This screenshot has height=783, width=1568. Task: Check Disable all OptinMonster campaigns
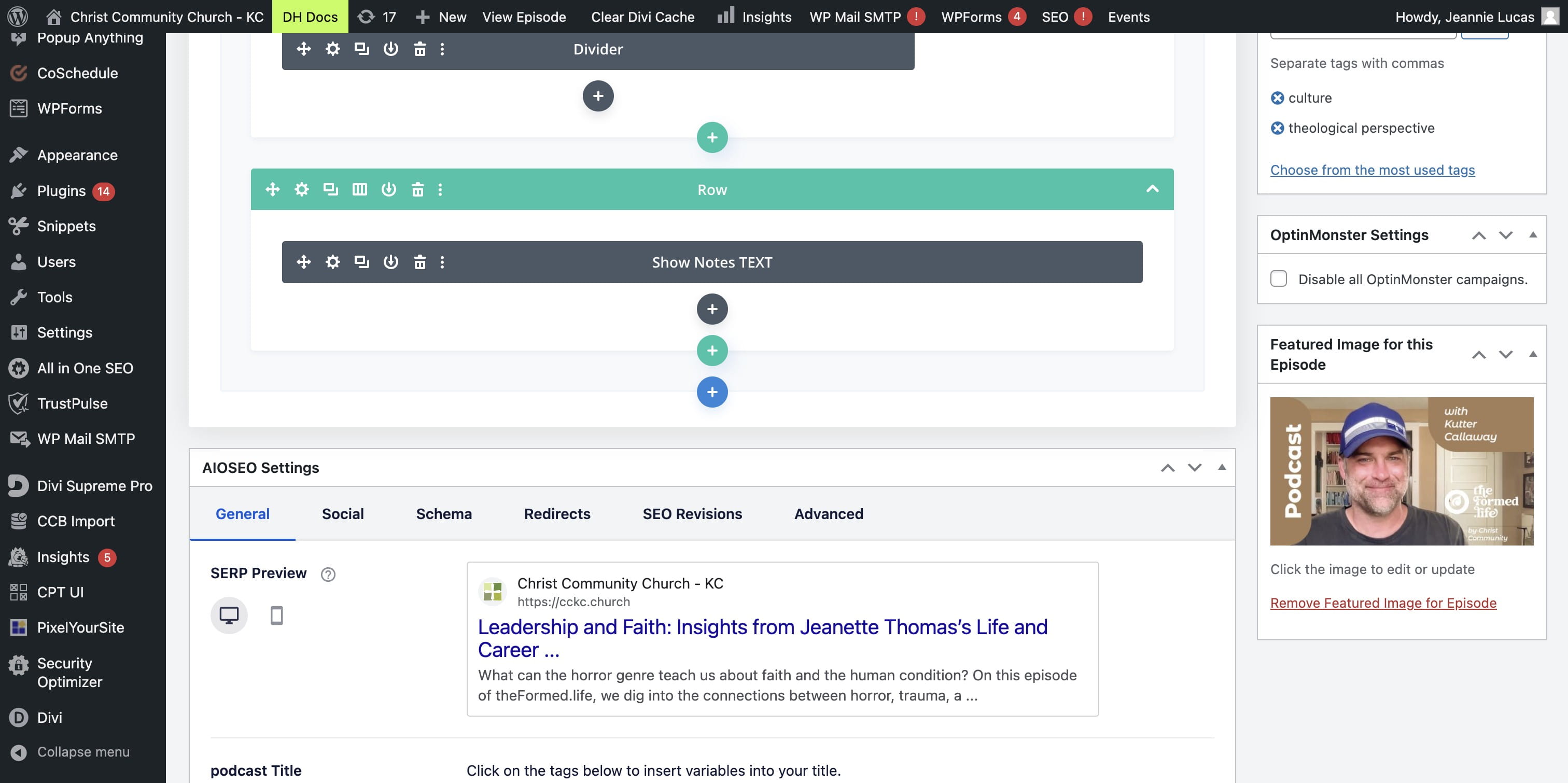tap(1278, 279)
